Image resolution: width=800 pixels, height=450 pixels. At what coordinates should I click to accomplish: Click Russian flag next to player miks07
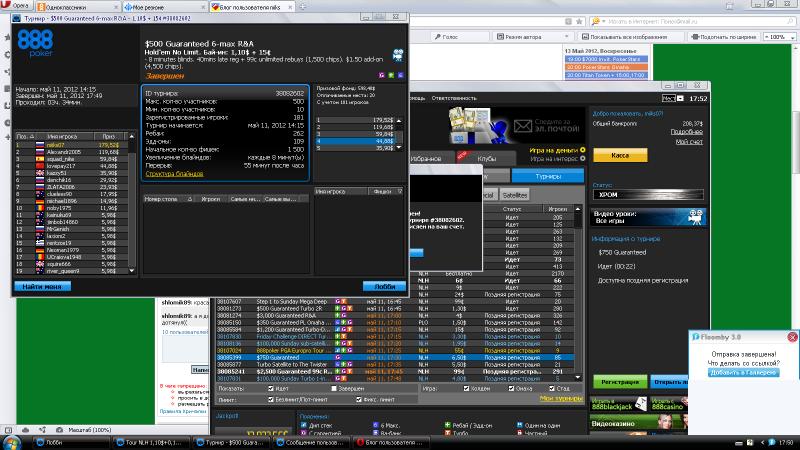pos(40,145)
